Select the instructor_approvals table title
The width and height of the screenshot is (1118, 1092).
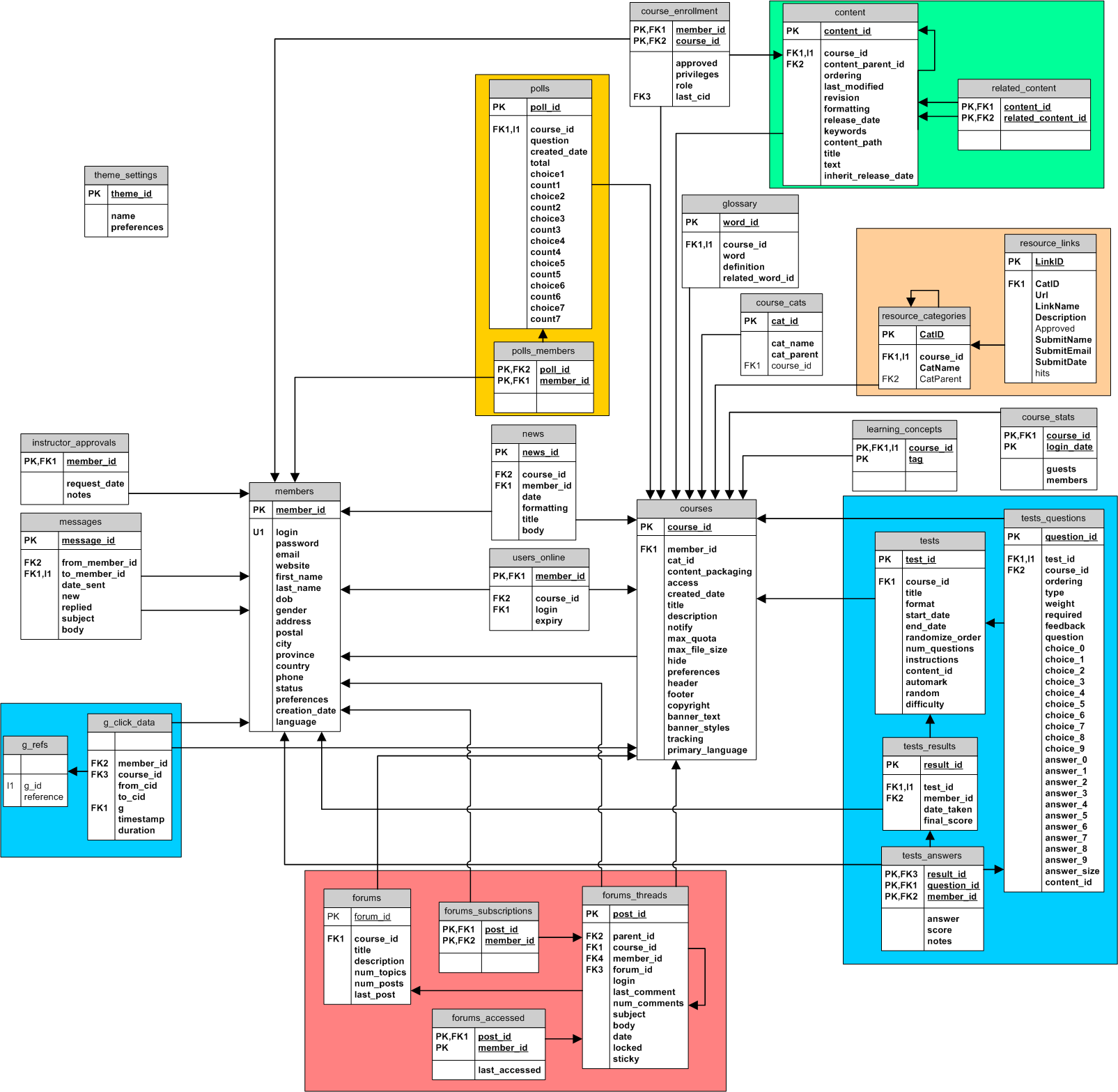click(75, 443)
